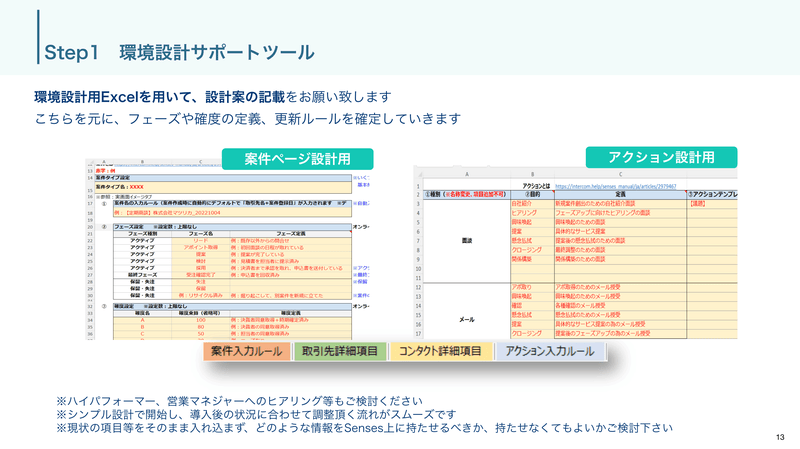Click the probability cell with value 100

coord(201,320)
